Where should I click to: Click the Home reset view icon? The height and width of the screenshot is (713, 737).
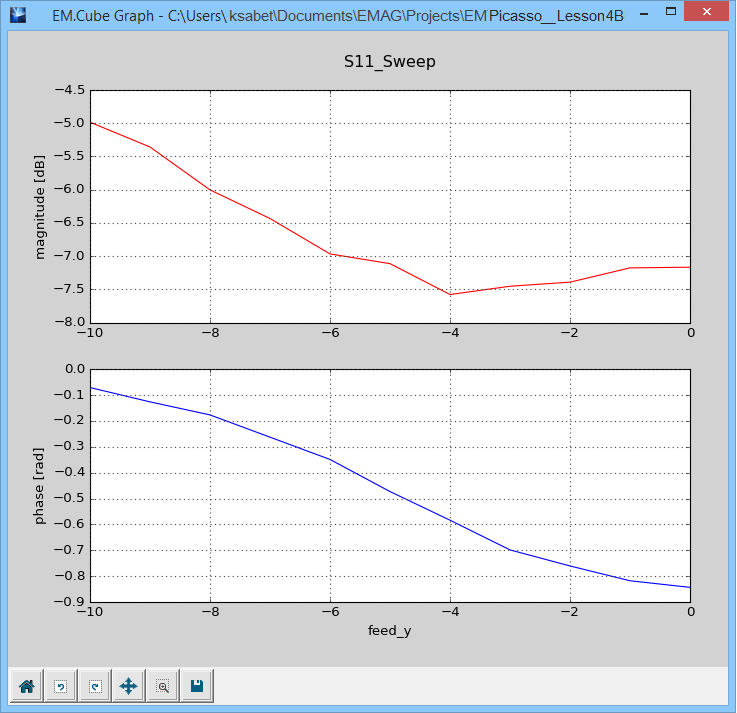[26, 686]
